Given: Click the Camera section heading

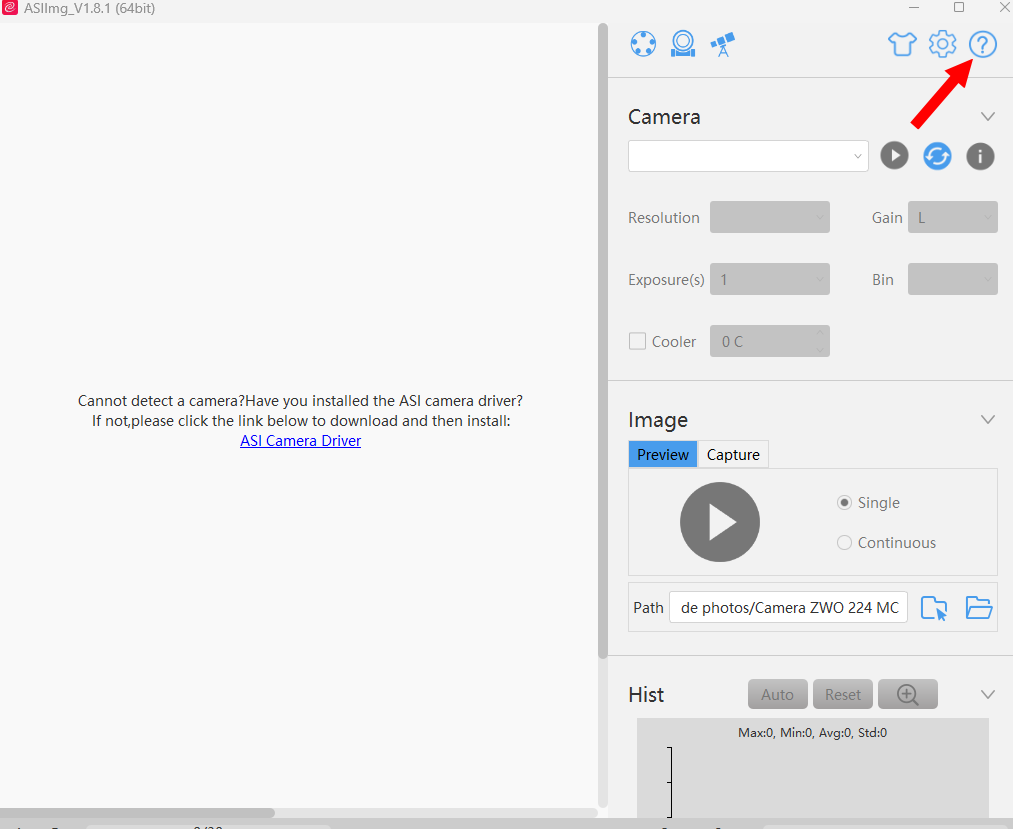Looking at the screenshot, I should click(664, 117).
